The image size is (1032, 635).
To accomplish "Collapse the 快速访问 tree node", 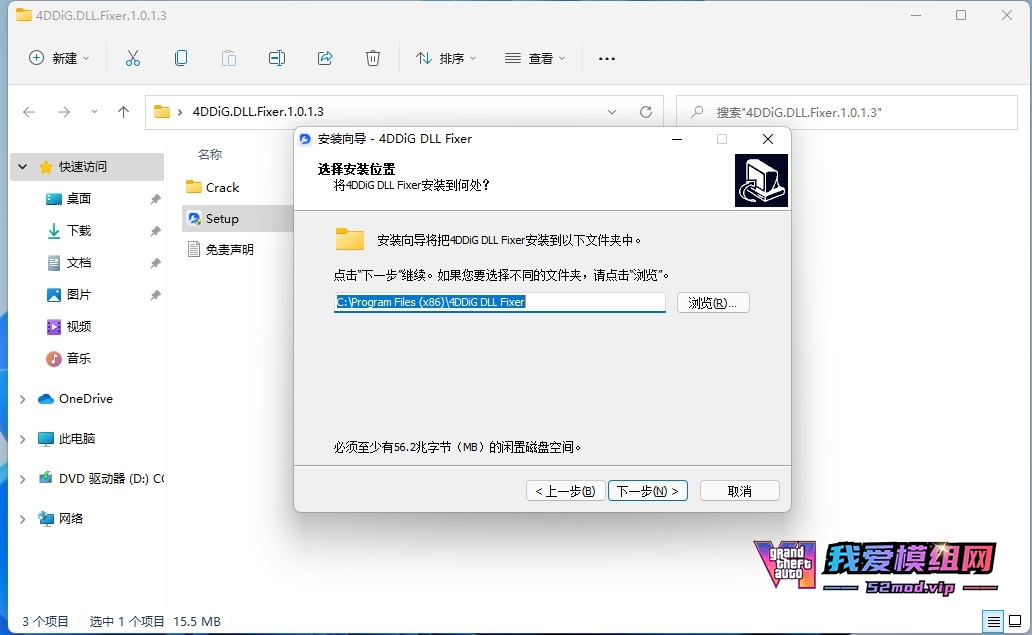I will pyautogui.click(x=23, y=166).
